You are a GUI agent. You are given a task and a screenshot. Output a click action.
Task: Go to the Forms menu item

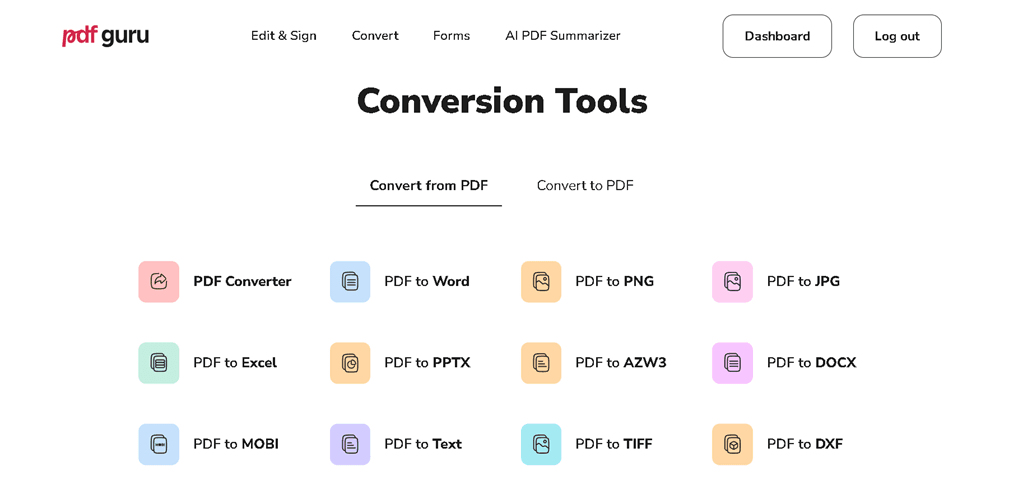tap(451, 36)
